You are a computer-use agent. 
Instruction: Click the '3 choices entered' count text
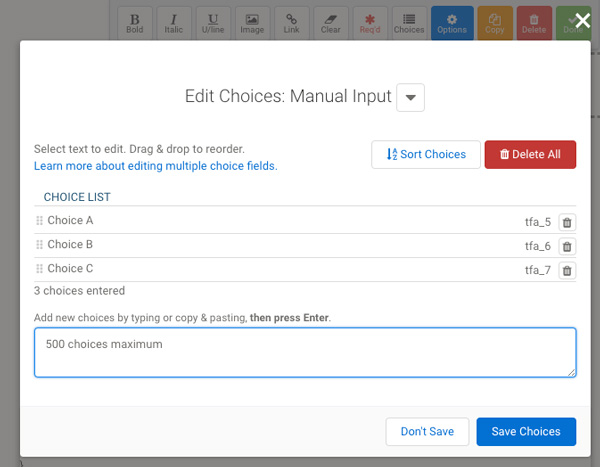(x=79, y=291)
